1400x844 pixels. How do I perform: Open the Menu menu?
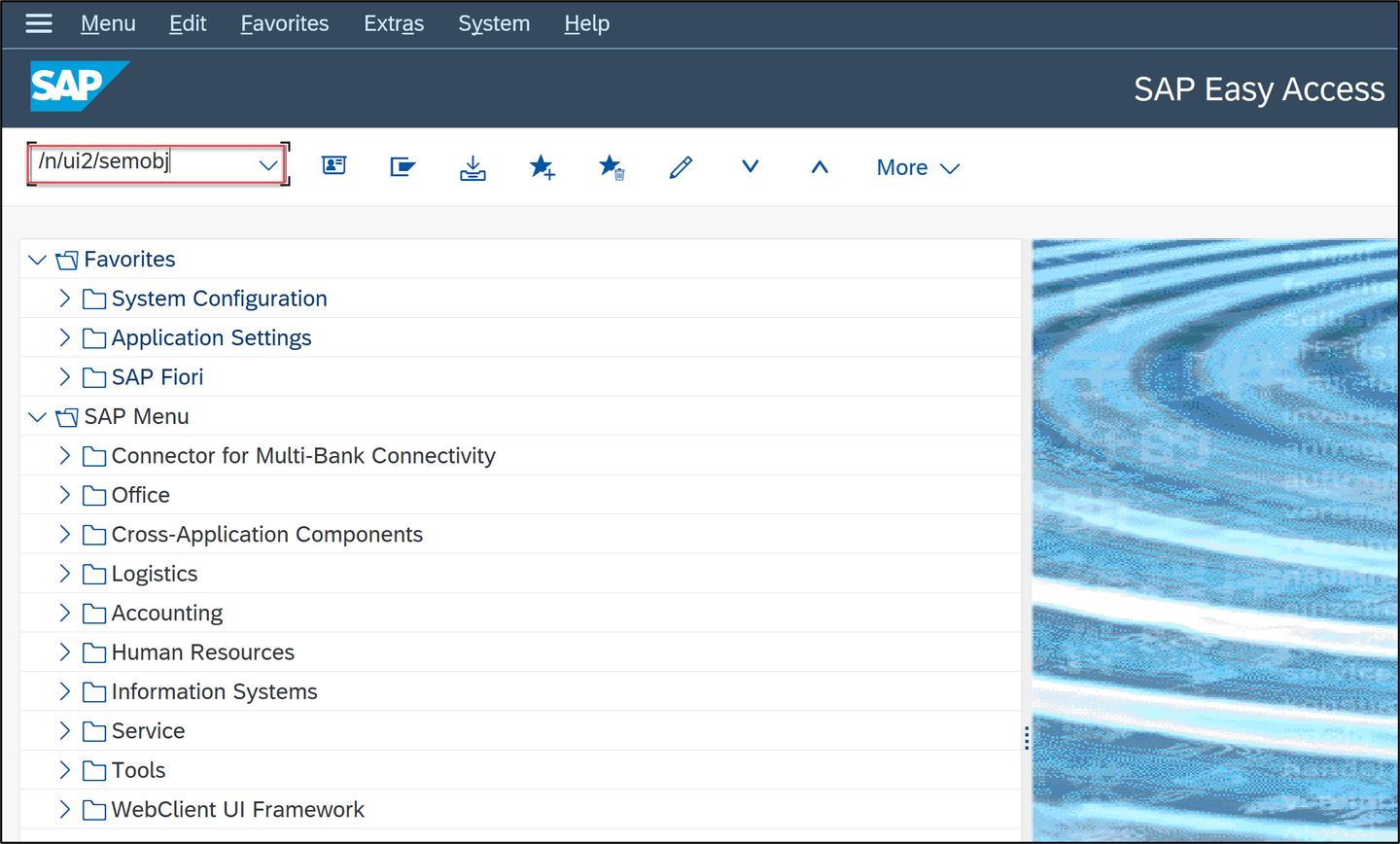coord(108,23)
